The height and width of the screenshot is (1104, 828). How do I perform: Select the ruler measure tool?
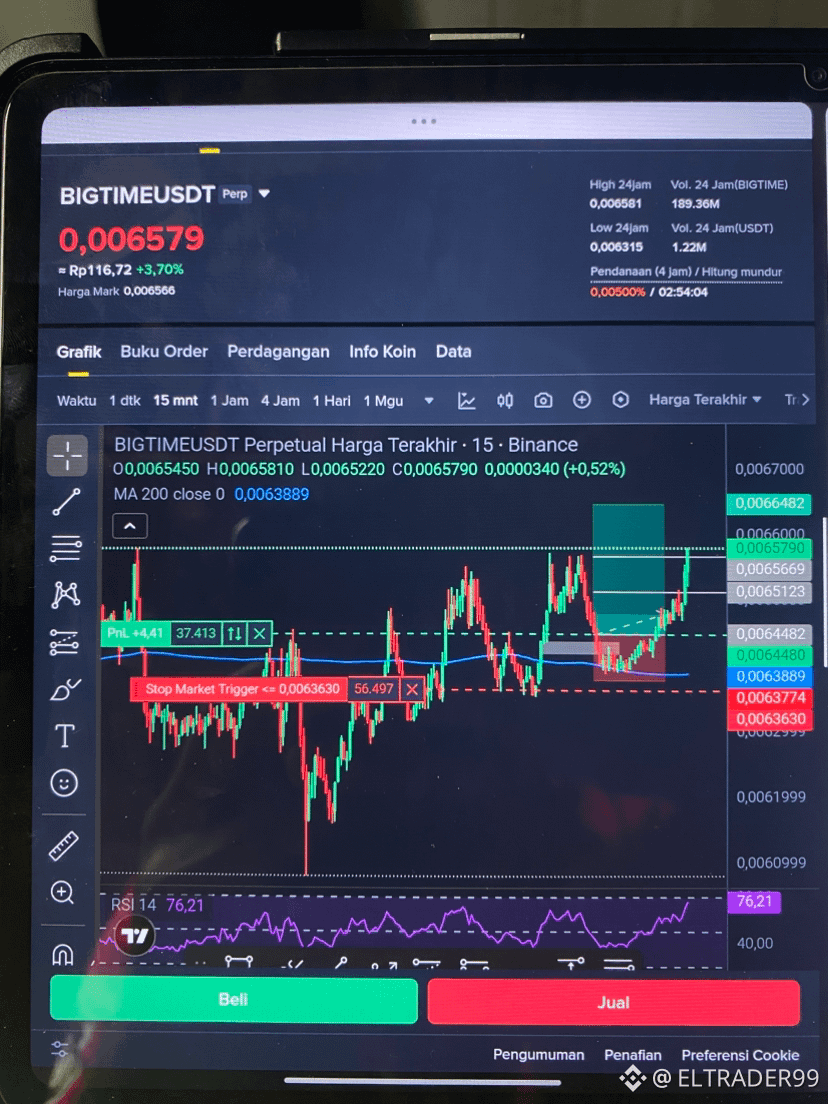pos(63,846)
